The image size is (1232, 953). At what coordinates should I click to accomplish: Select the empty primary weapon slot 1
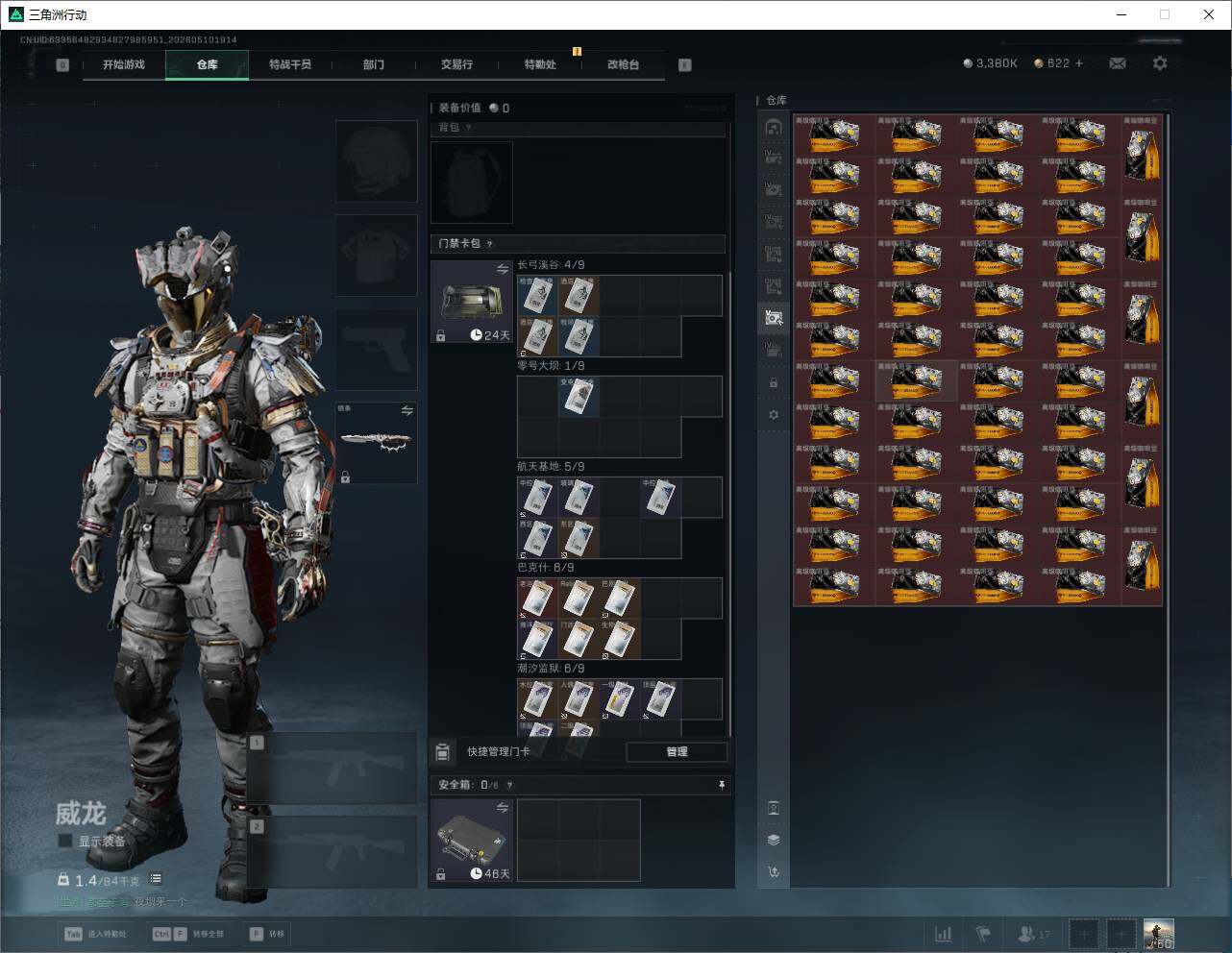coord(332,769)
